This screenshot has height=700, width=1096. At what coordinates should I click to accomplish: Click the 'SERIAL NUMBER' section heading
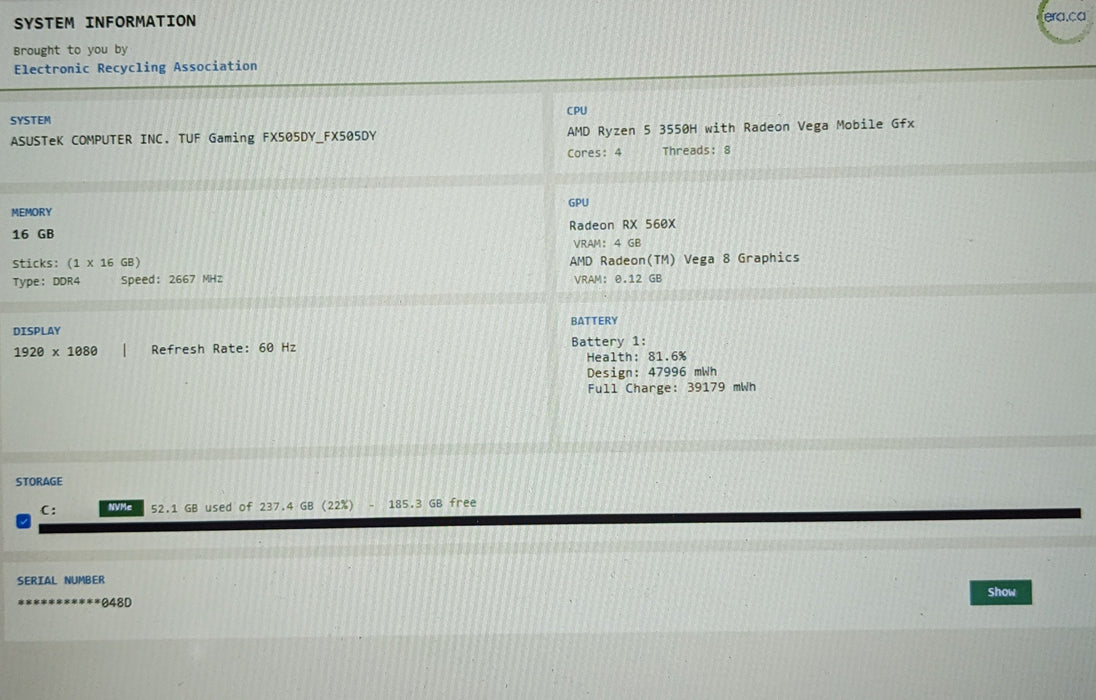pos(61,580)
